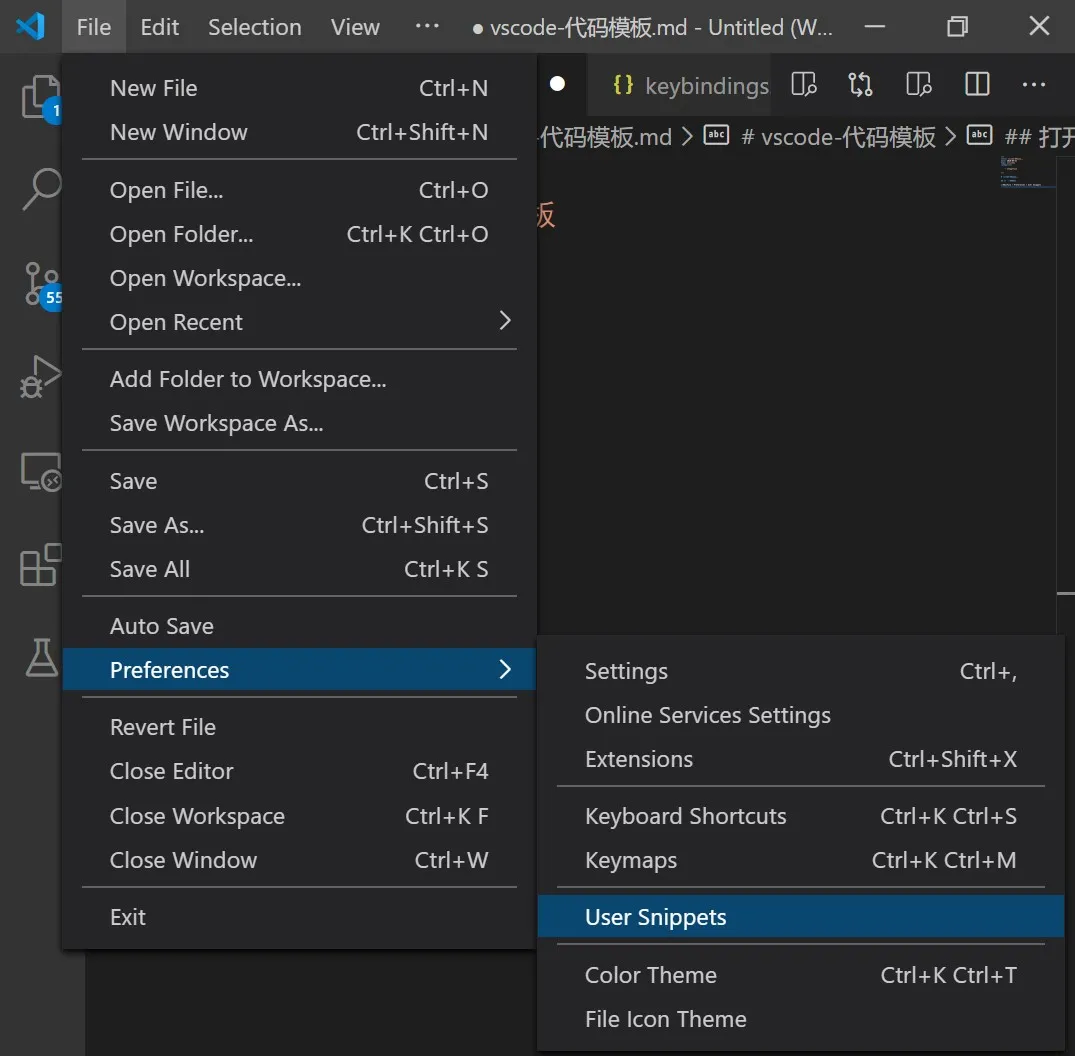Choose Keyboard Shortcuts in Preferences

(x=686, y=816)
